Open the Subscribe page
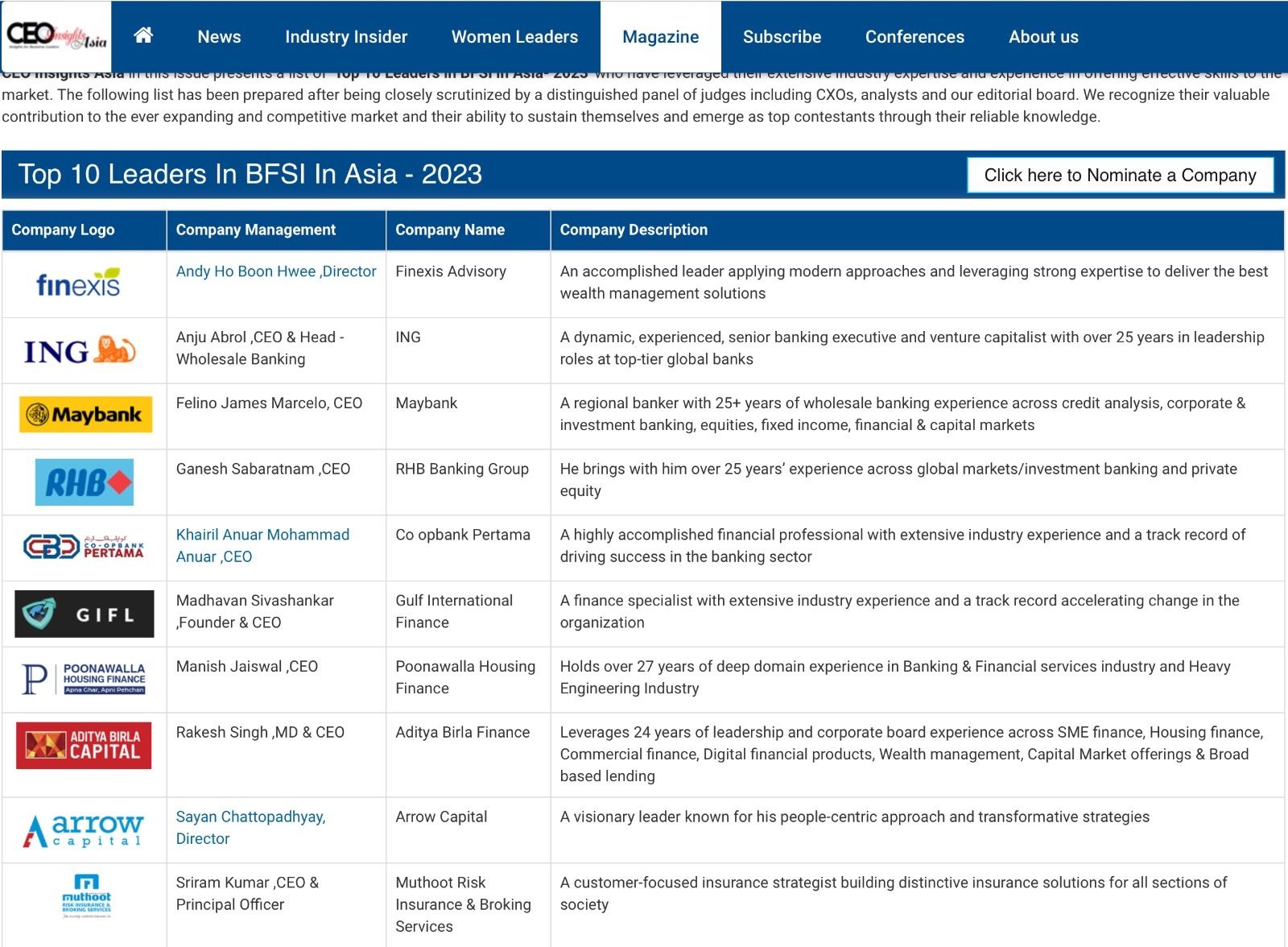 click(782, 37)
